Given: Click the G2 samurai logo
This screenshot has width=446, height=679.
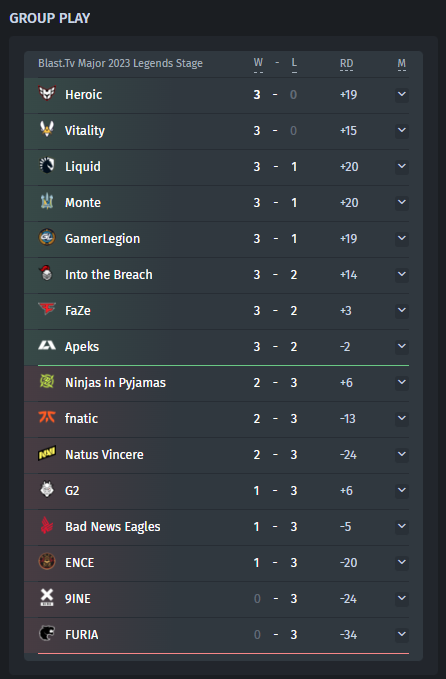Looking at the screenshot, I should point(47,489).
